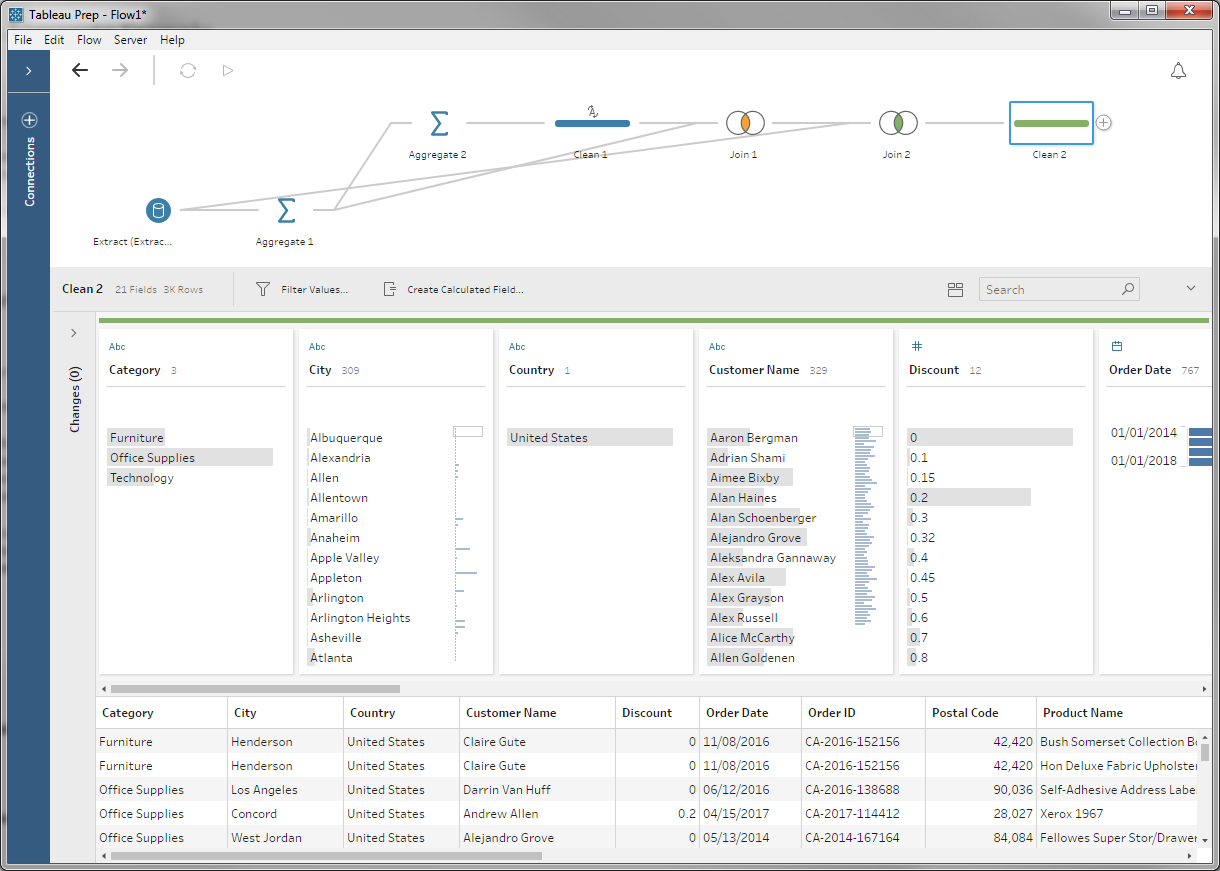Click the City card mini scroll indicator
This screenshot has width=1220, height=871.
pos(468,432)
